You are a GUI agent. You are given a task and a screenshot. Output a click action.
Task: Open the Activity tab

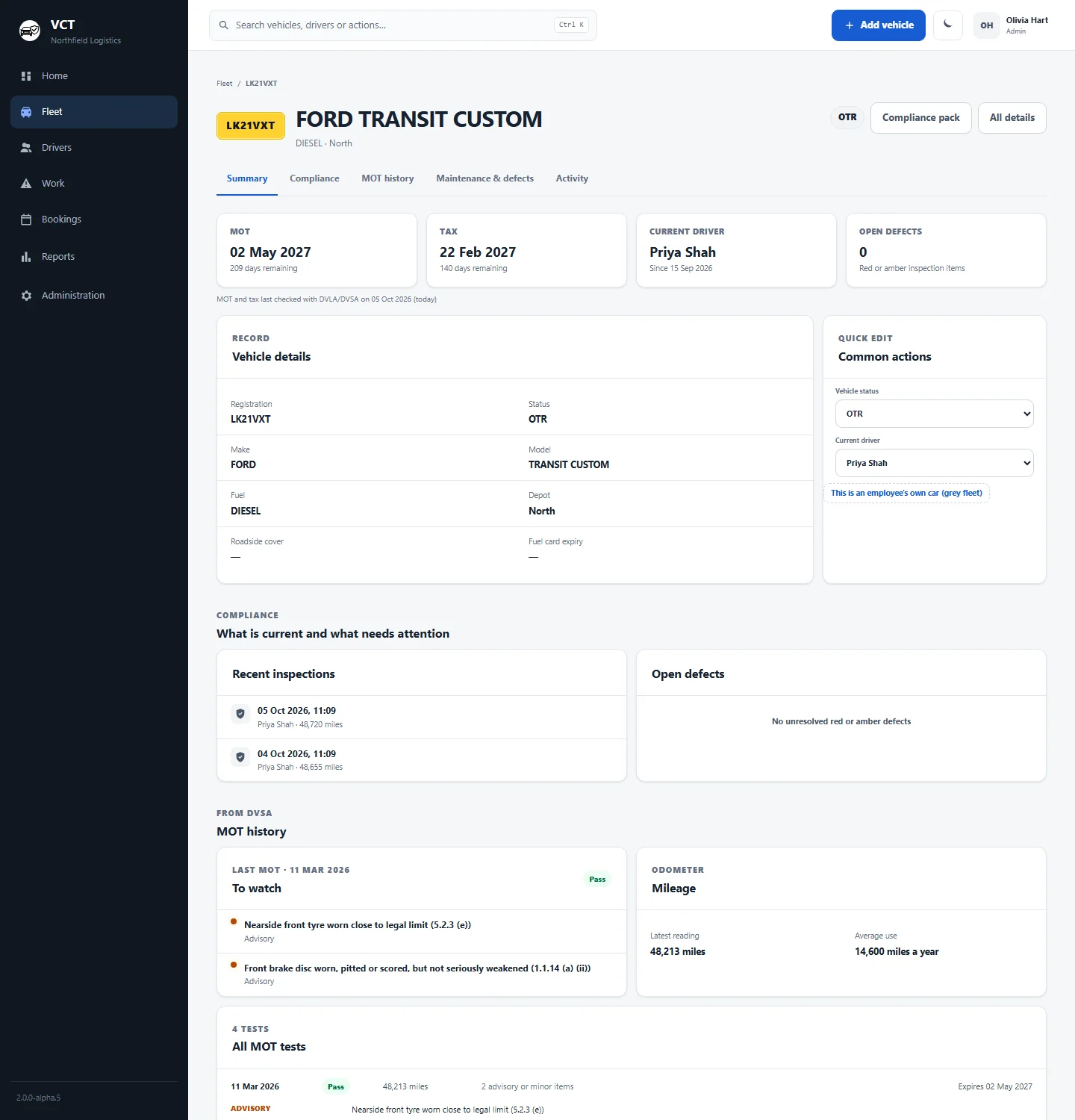click(x=572, y=179)
